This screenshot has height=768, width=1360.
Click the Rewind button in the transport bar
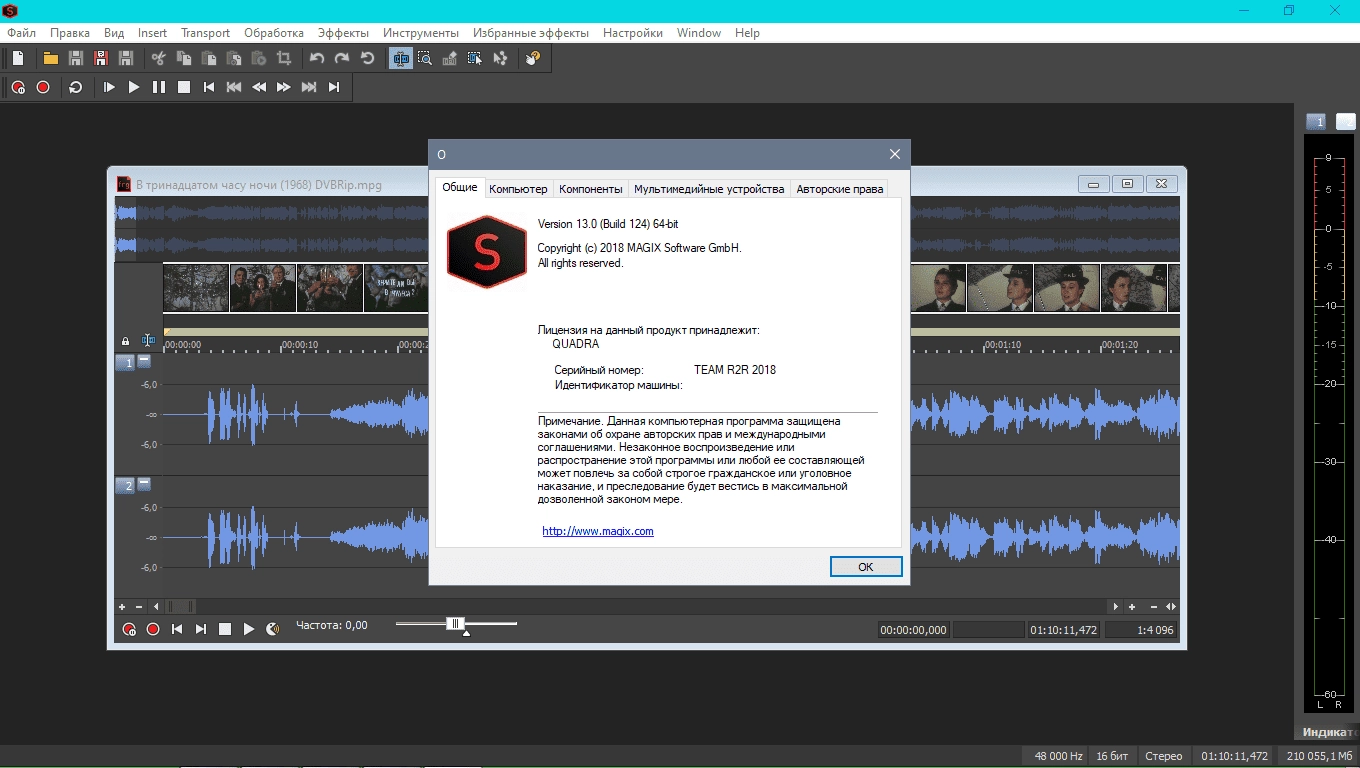click(259, 87)
